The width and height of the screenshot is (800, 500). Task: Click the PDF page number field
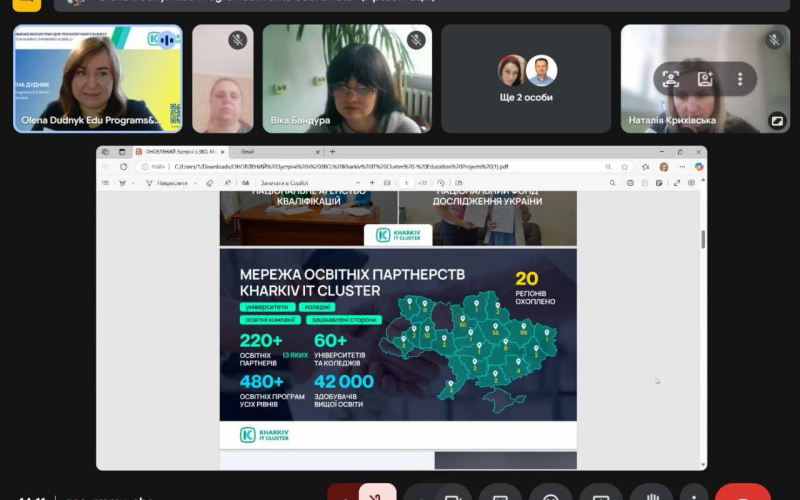tap(407, 183)
